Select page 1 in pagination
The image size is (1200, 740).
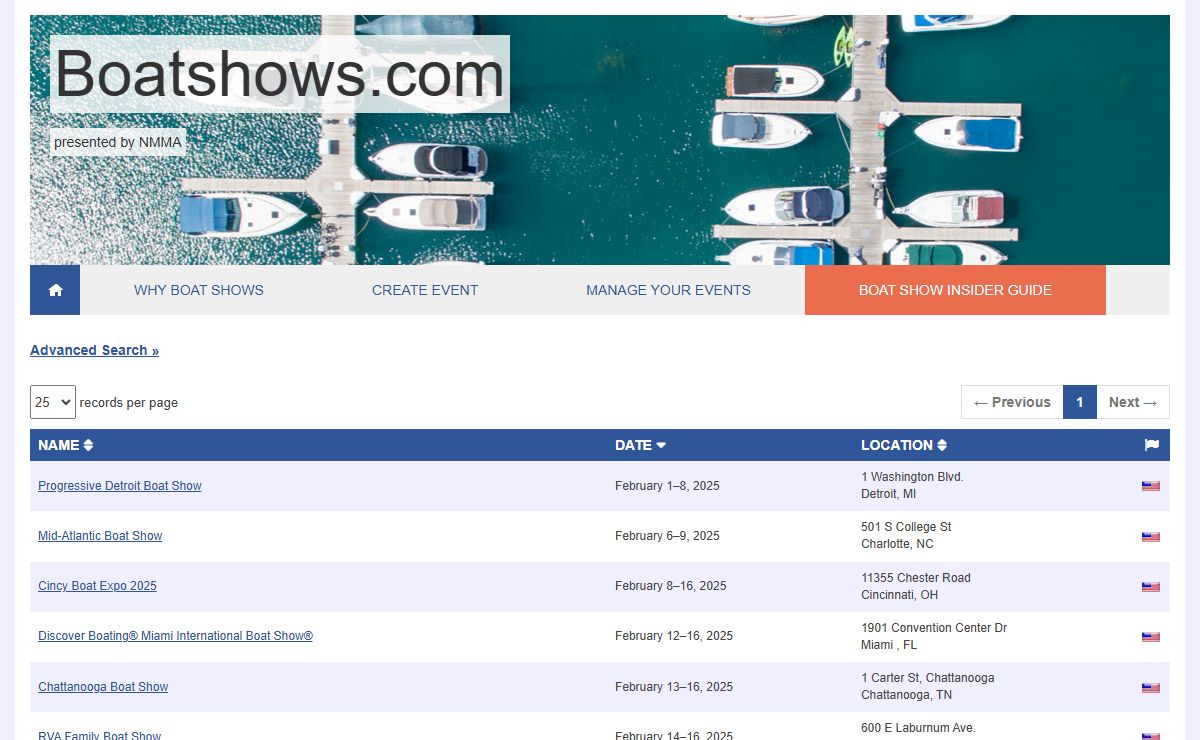[x=1080, y=402]
